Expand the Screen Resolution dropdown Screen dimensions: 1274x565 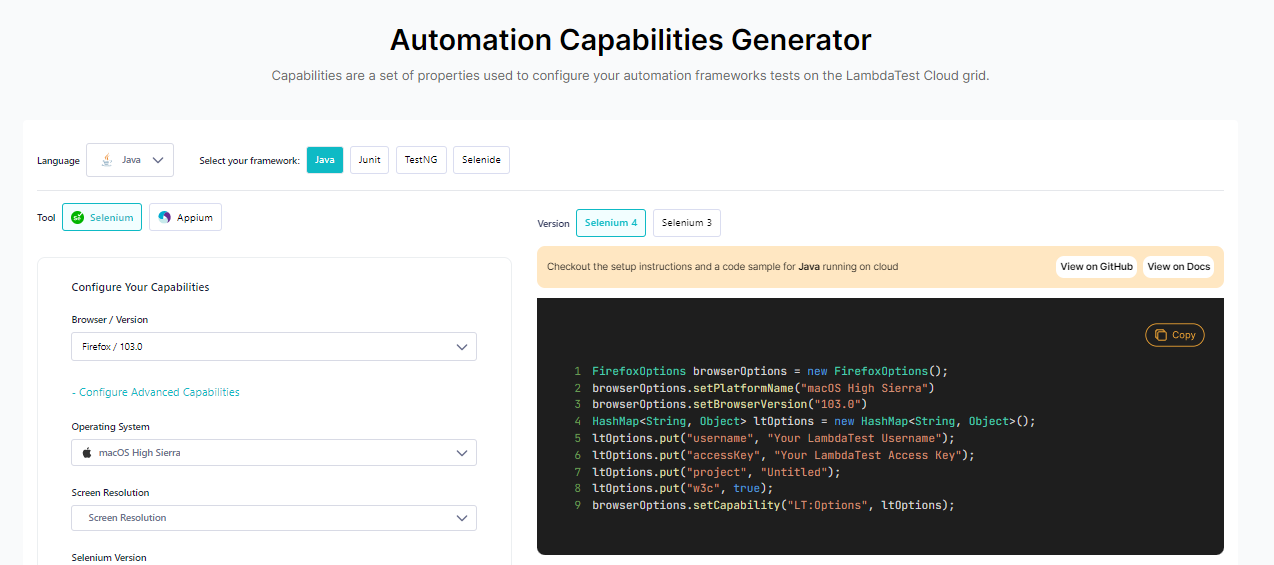[274, 518]
